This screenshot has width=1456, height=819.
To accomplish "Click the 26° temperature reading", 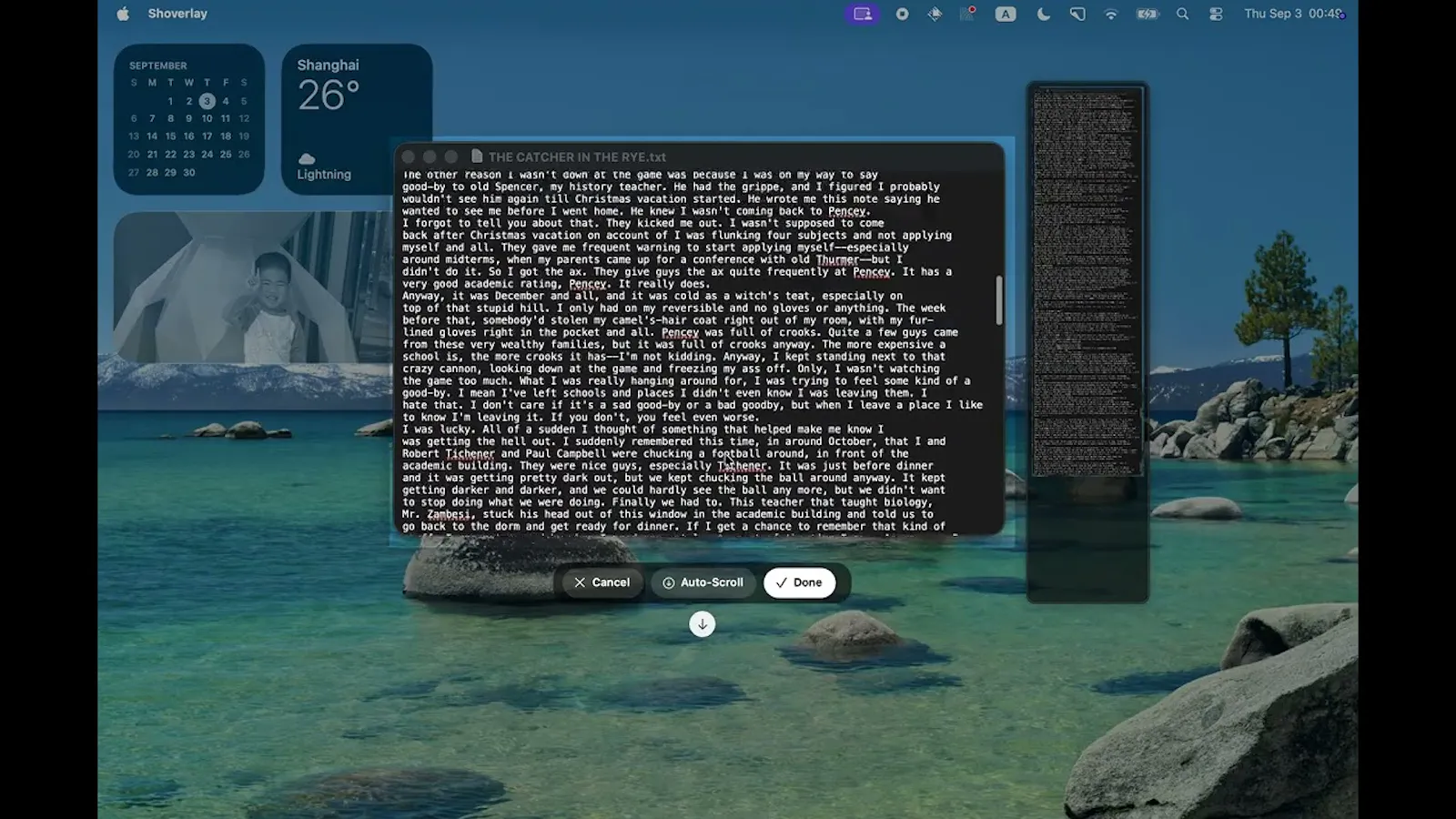I will [x=329, y=96].
